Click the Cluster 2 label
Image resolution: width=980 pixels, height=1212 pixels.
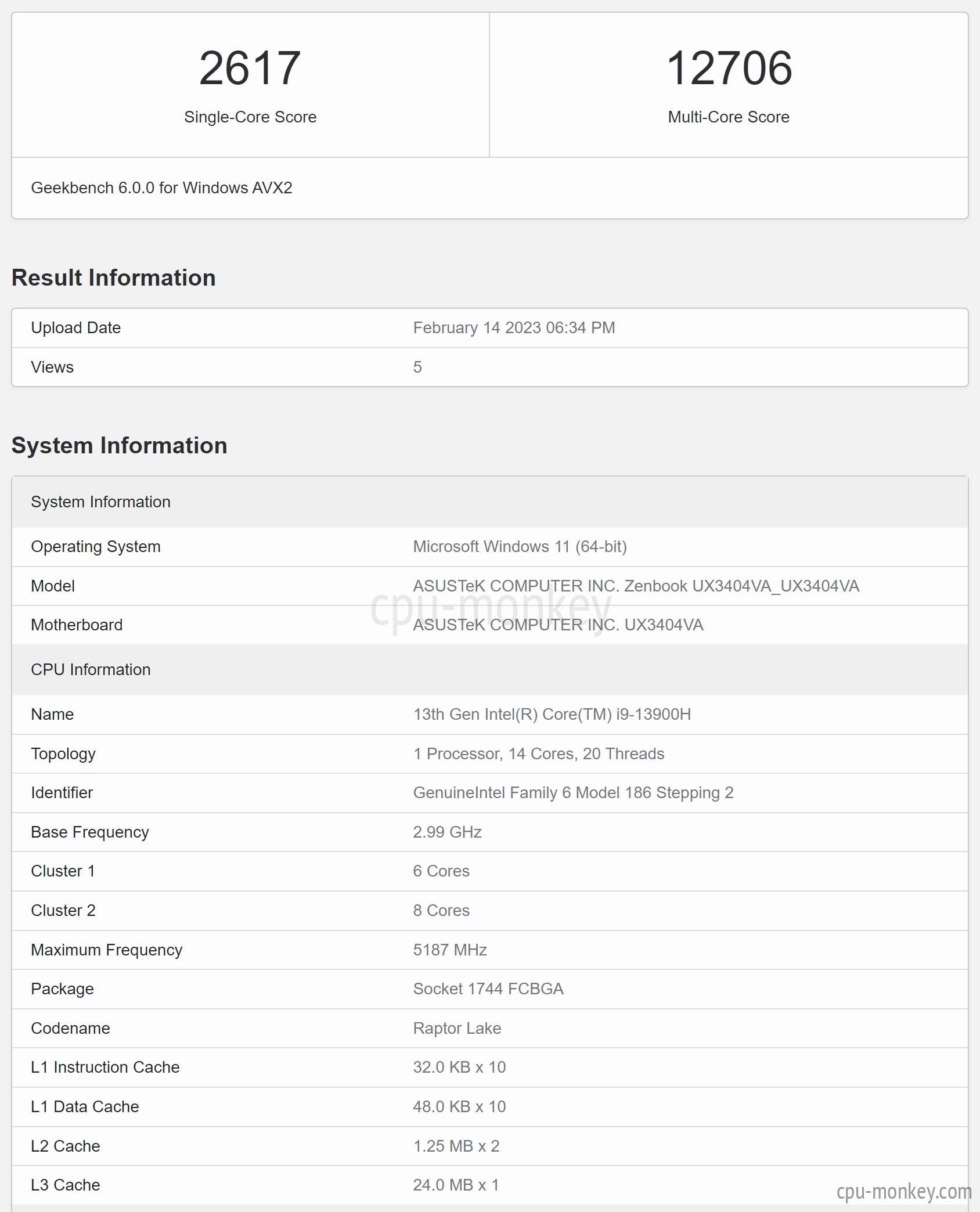click(x=63, y=910)
